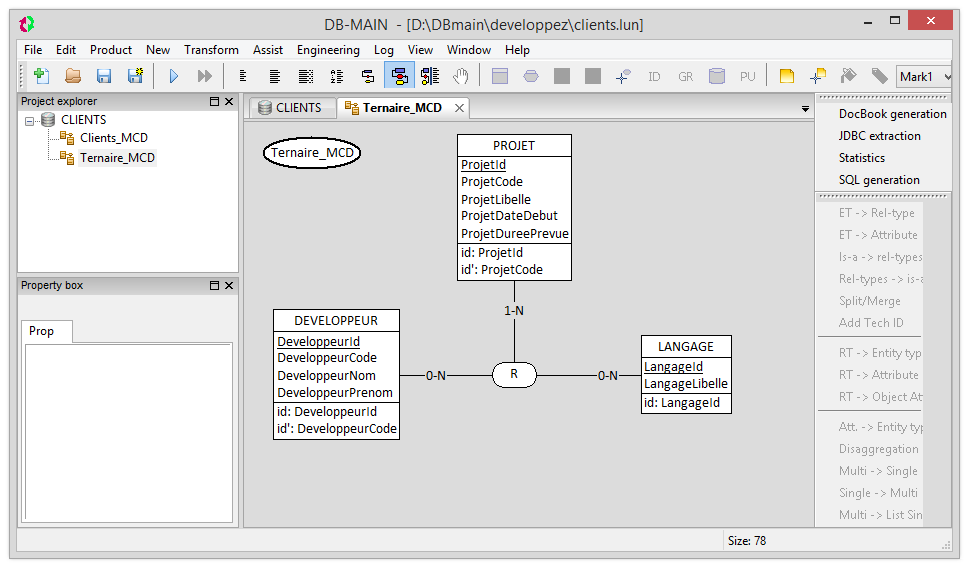Open the Transform menu

(x=211, y=50)
